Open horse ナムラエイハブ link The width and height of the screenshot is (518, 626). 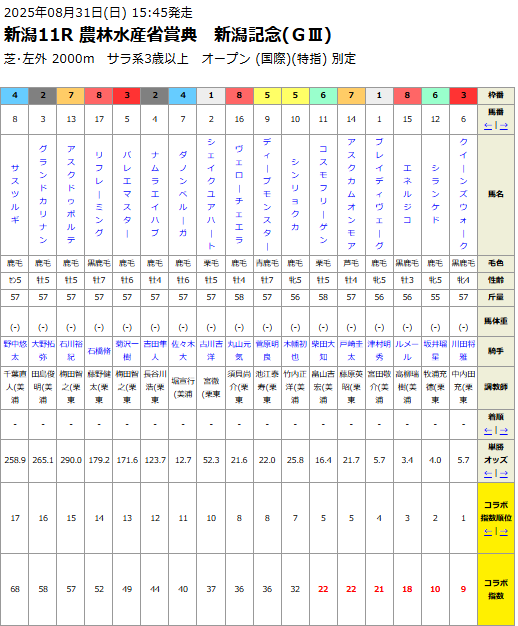coord(155,194)
